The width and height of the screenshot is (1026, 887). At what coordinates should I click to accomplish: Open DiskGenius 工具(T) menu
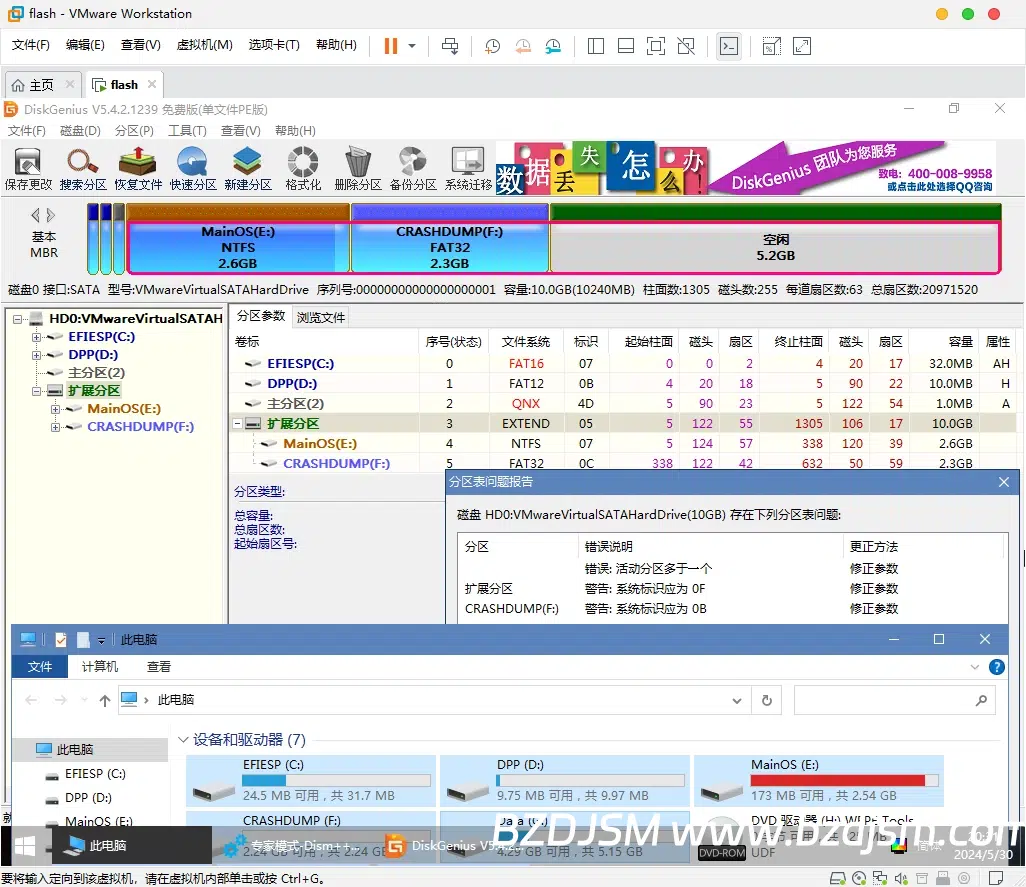pos(187,131)
